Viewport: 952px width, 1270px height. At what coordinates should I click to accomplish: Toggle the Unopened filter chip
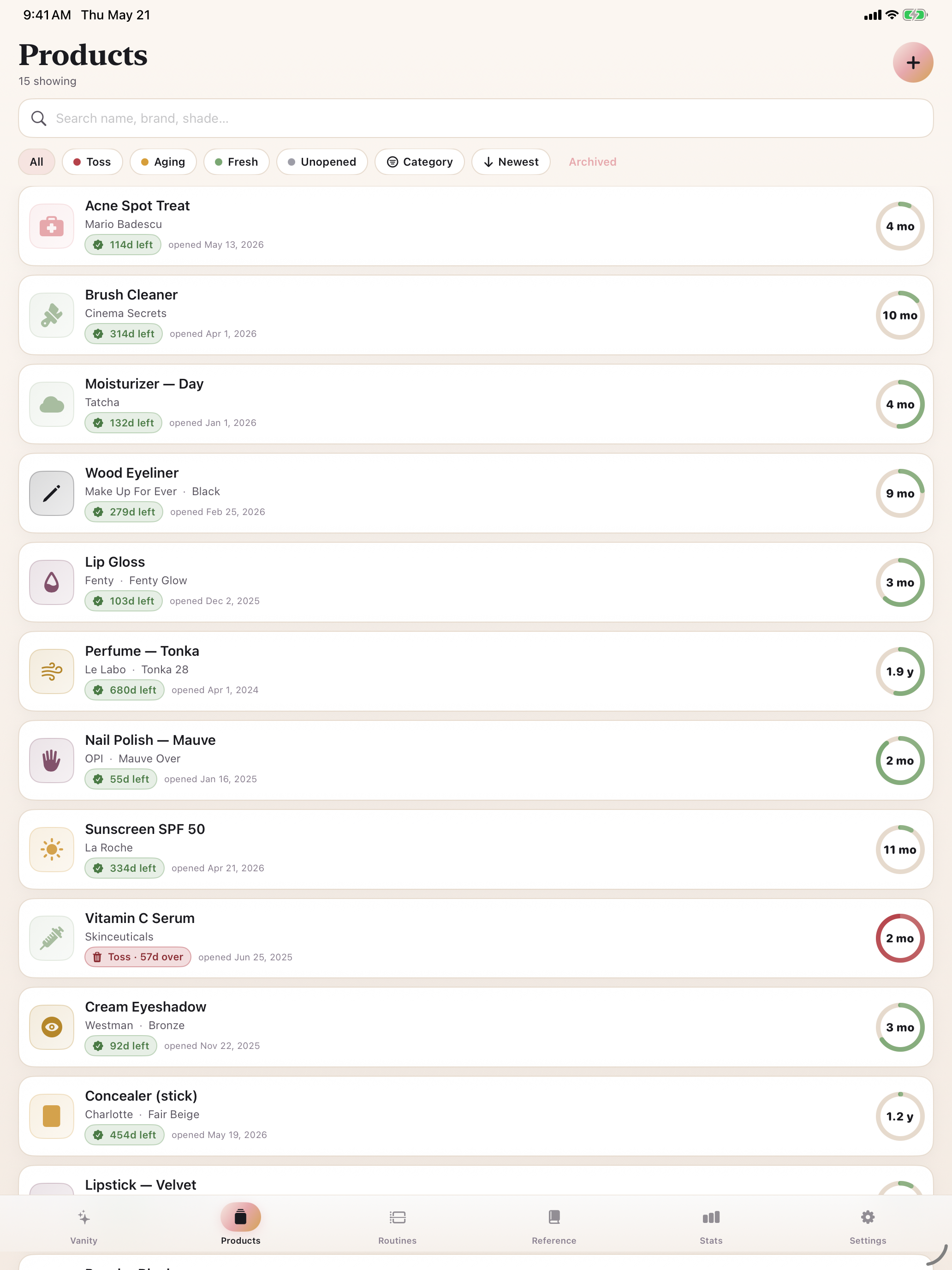click(x=322, y=162)
